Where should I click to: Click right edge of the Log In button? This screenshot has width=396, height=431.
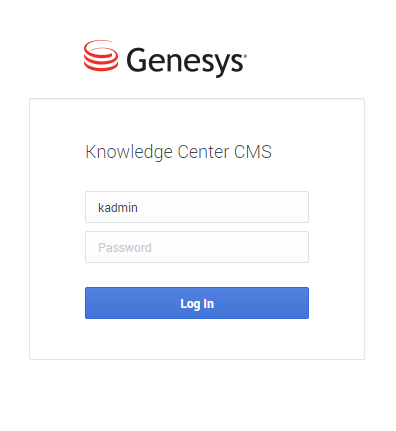tap(304, 303)
